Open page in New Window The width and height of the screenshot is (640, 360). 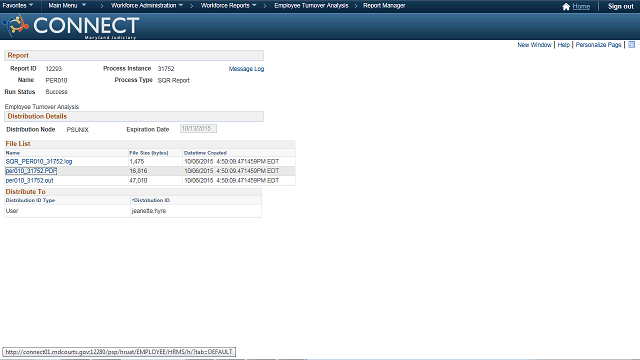534,45
